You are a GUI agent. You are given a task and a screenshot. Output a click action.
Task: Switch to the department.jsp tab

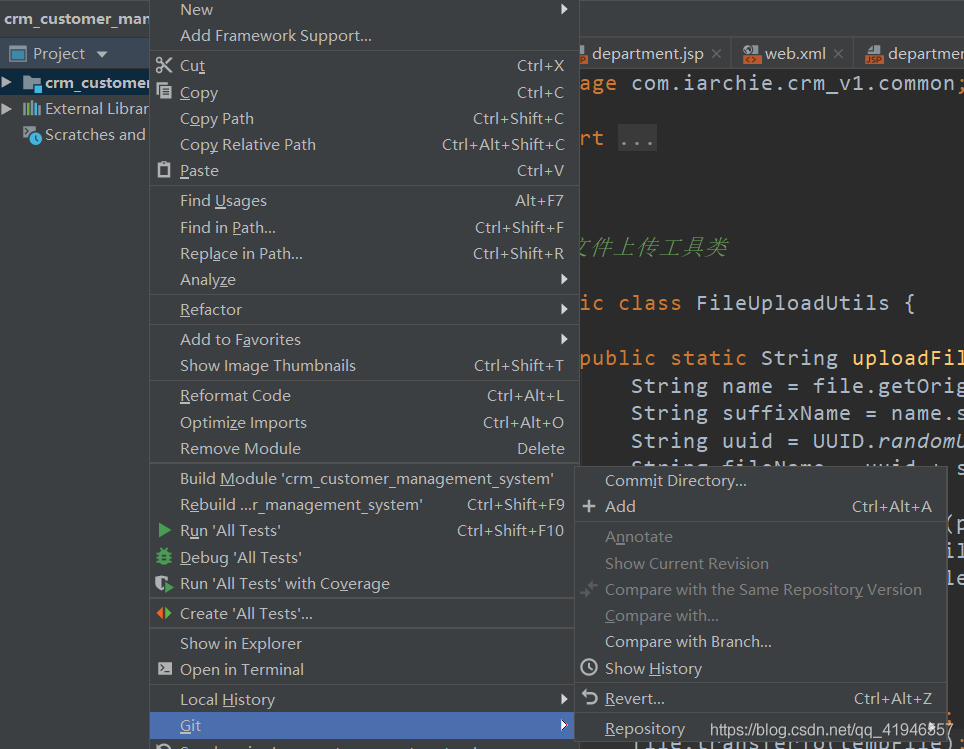pos(647,54)
